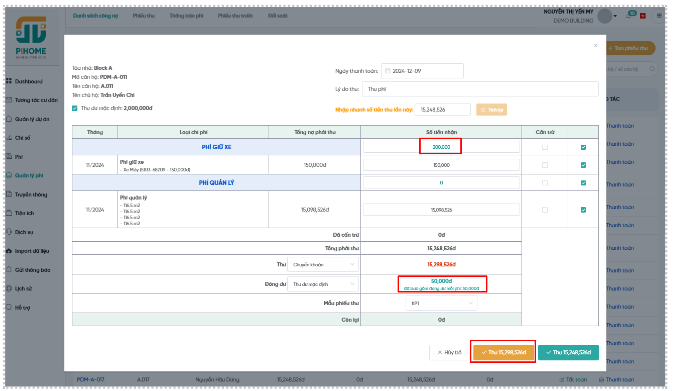Toggle the Thu dư mặc định checkbox
The height and width of the screenshot is (391, 673).
click(x=75, y=108)
